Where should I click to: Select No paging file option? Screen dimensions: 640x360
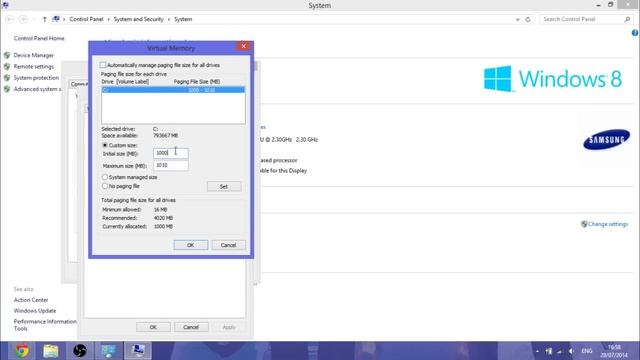(105, 186)
